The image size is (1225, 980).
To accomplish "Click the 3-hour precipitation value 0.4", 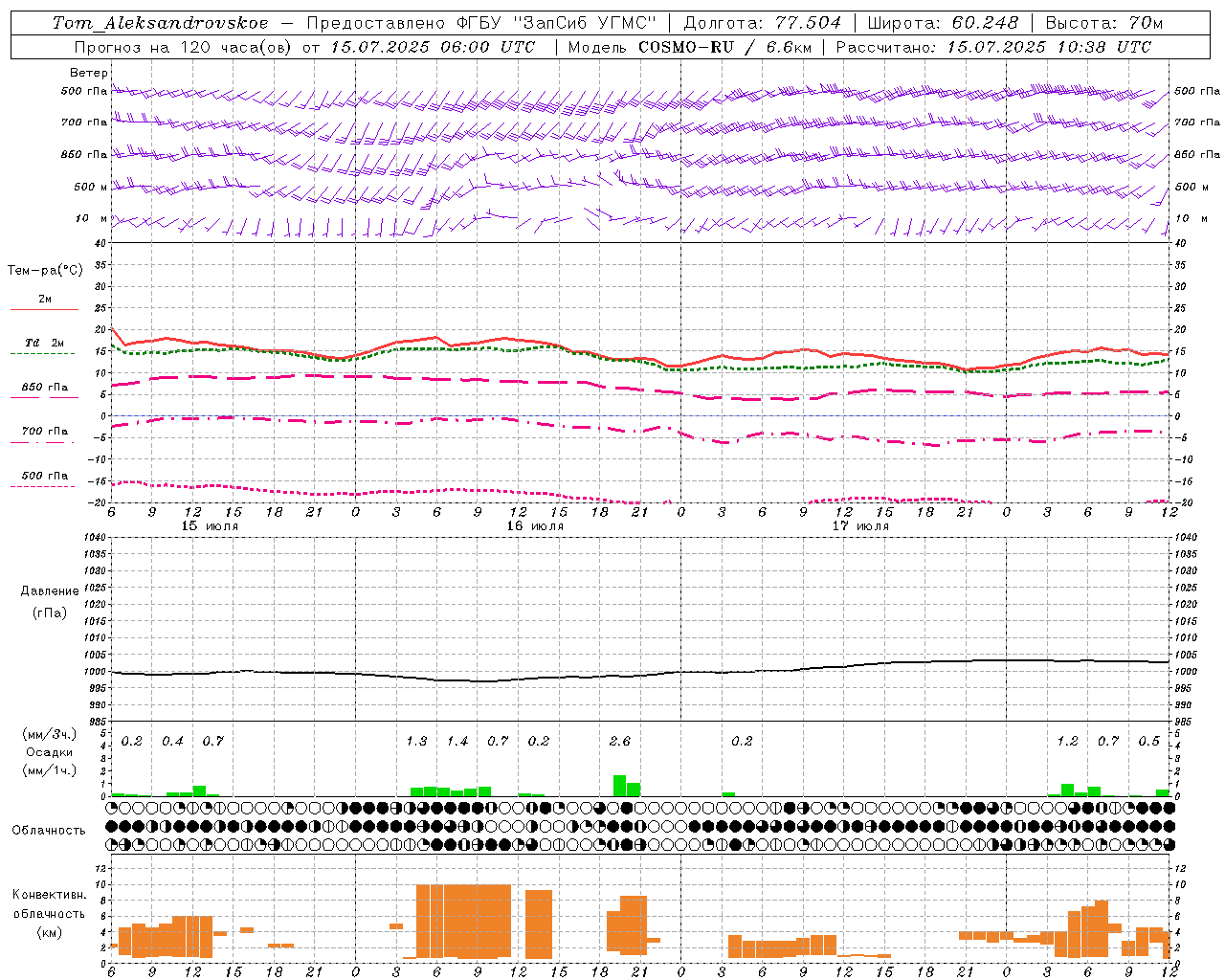I will 172,742.
